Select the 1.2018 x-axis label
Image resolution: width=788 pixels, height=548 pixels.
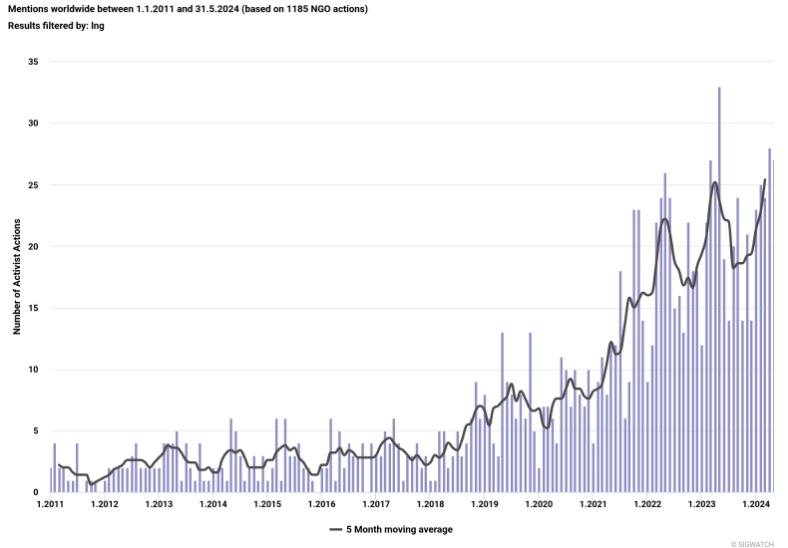pyautogui.click(x=430, y=504)
